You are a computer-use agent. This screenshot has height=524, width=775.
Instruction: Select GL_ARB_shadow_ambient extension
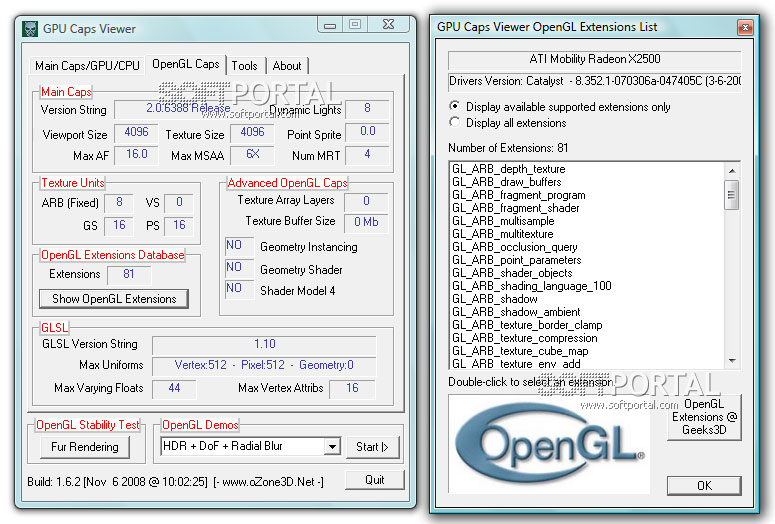point(516,312)
